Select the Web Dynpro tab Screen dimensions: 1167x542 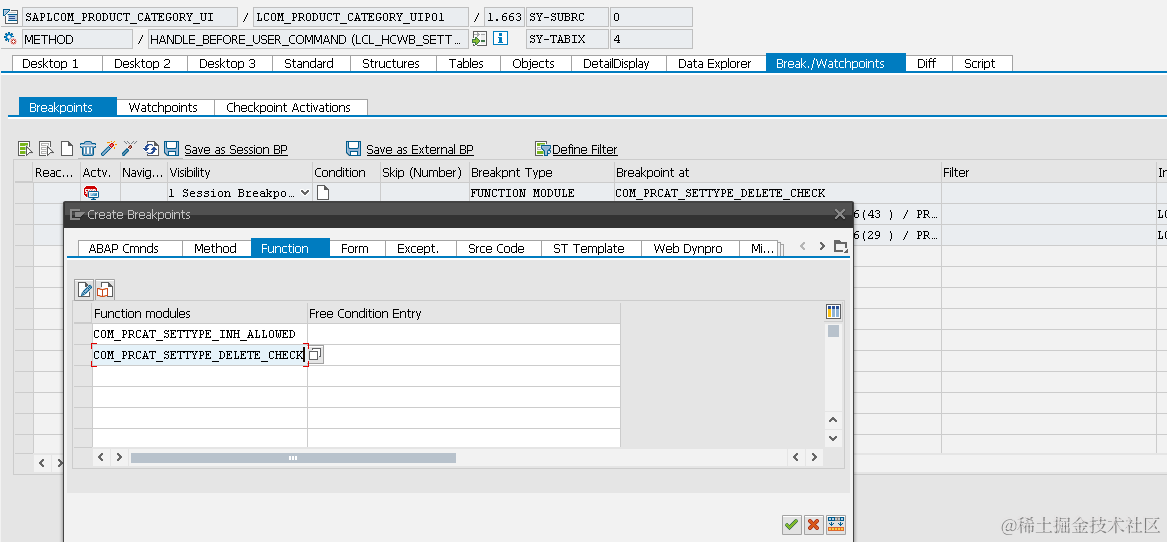click(x=688, y=249)
